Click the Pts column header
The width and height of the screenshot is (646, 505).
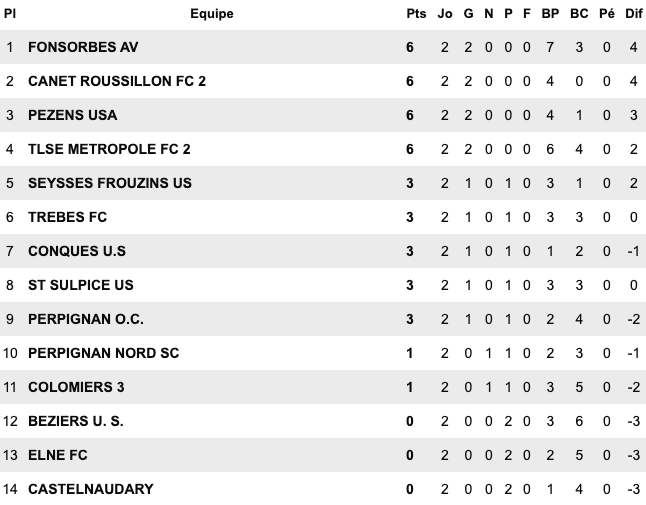tap(416, 14)
